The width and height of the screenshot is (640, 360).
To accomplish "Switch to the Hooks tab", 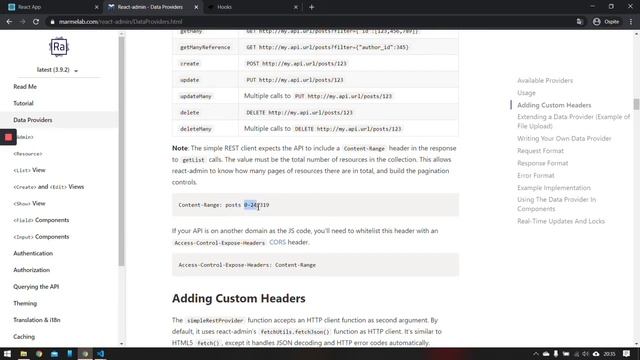I will (x=253, y=7).
